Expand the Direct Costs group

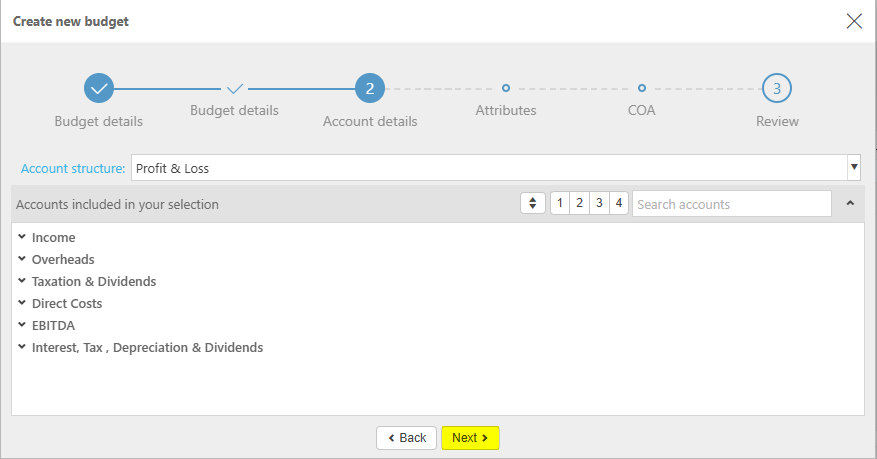click(22, 303)
